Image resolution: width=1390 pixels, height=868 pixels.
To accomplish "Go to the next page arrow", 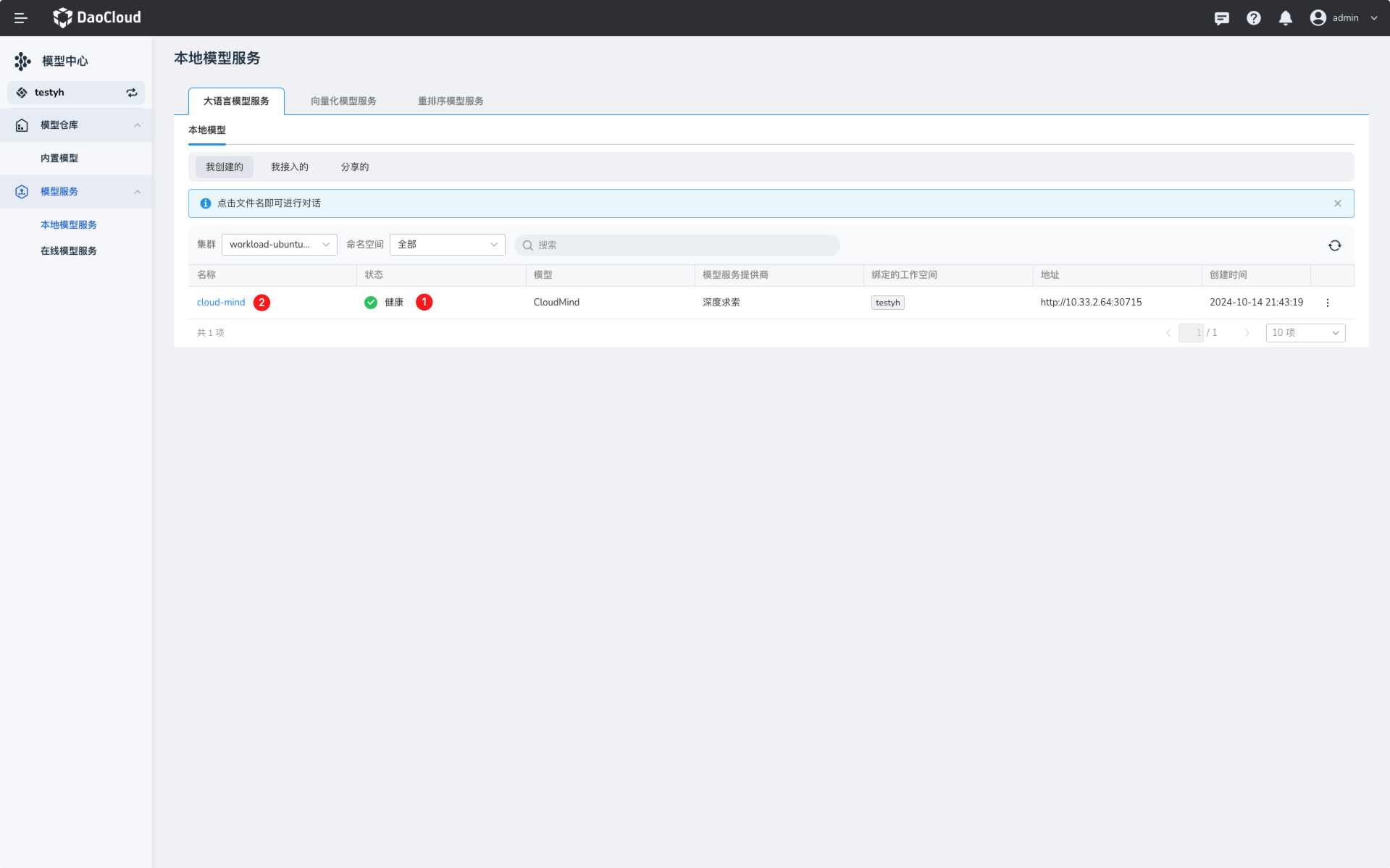I will click(x=1247, y=333).
